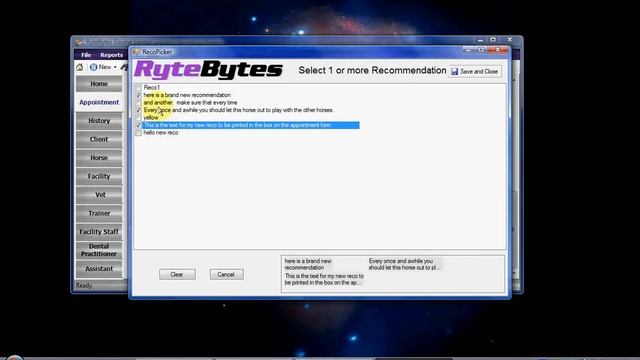Open the Dental Practitioner sidebar section
This screenshot has width=640, height=360.
click(99, 250)
